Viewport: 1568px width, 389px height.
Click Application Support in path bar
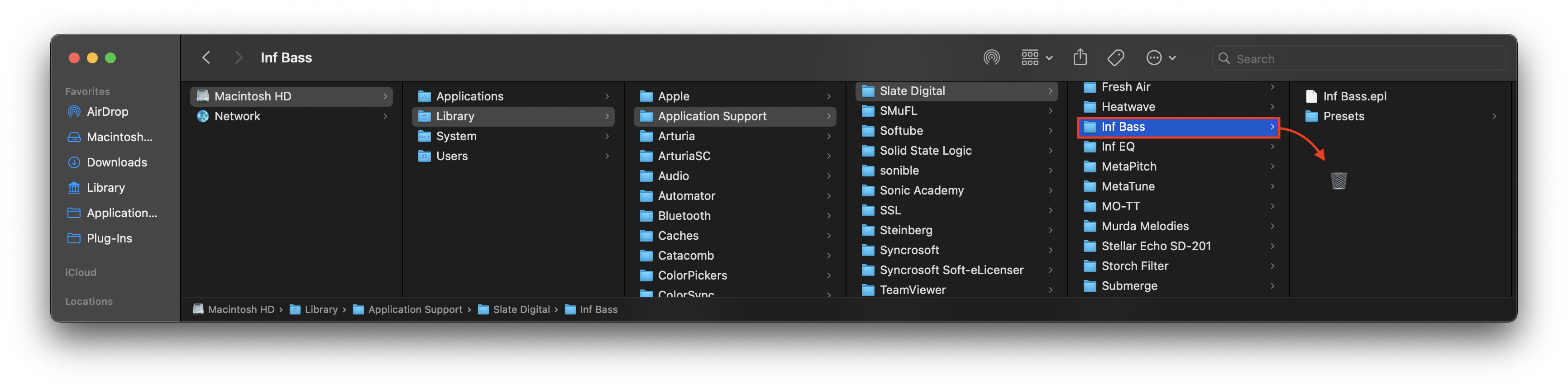pyautogui.click(x=408, y=310)
